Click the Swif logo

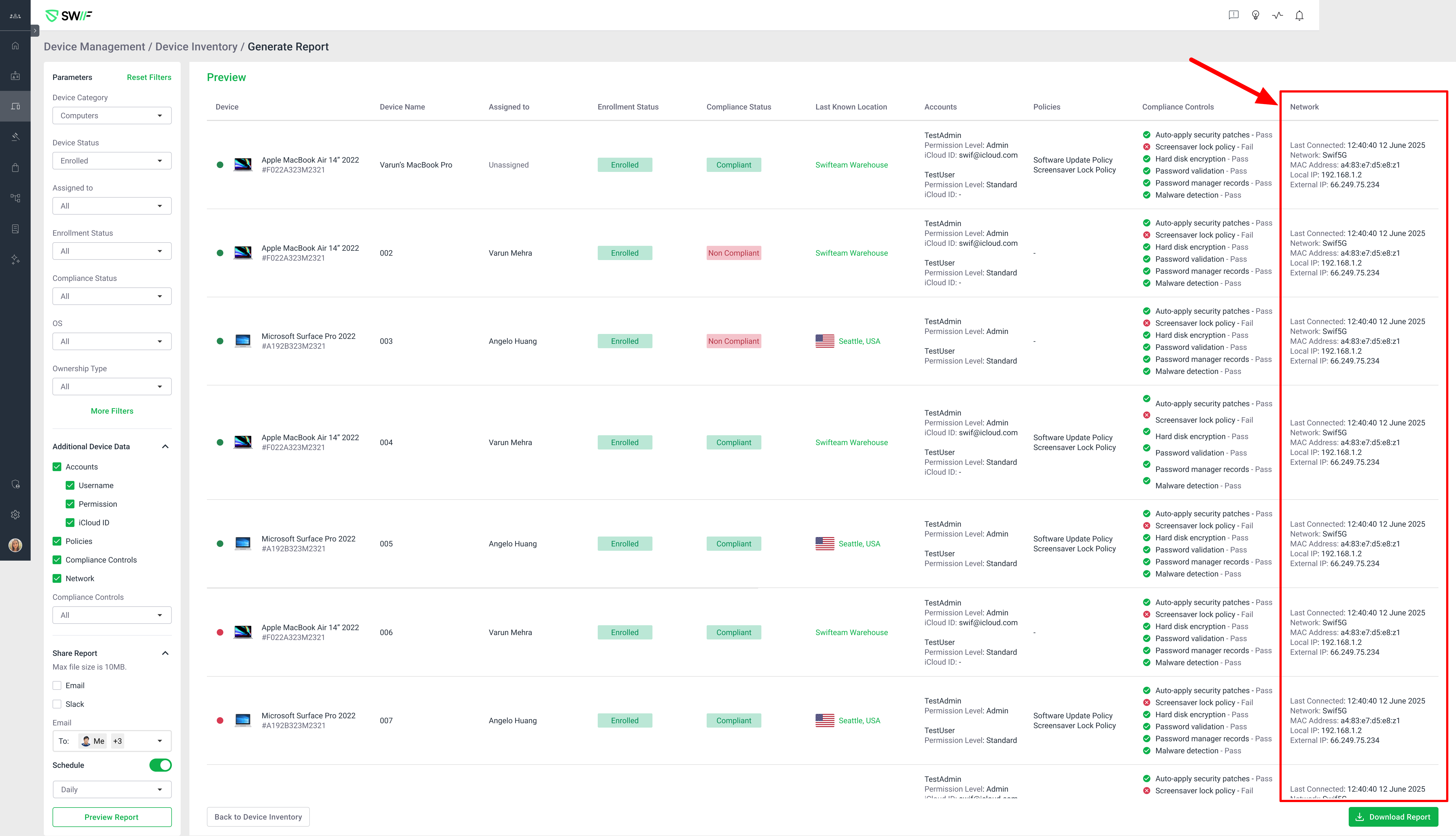[69, 16]
